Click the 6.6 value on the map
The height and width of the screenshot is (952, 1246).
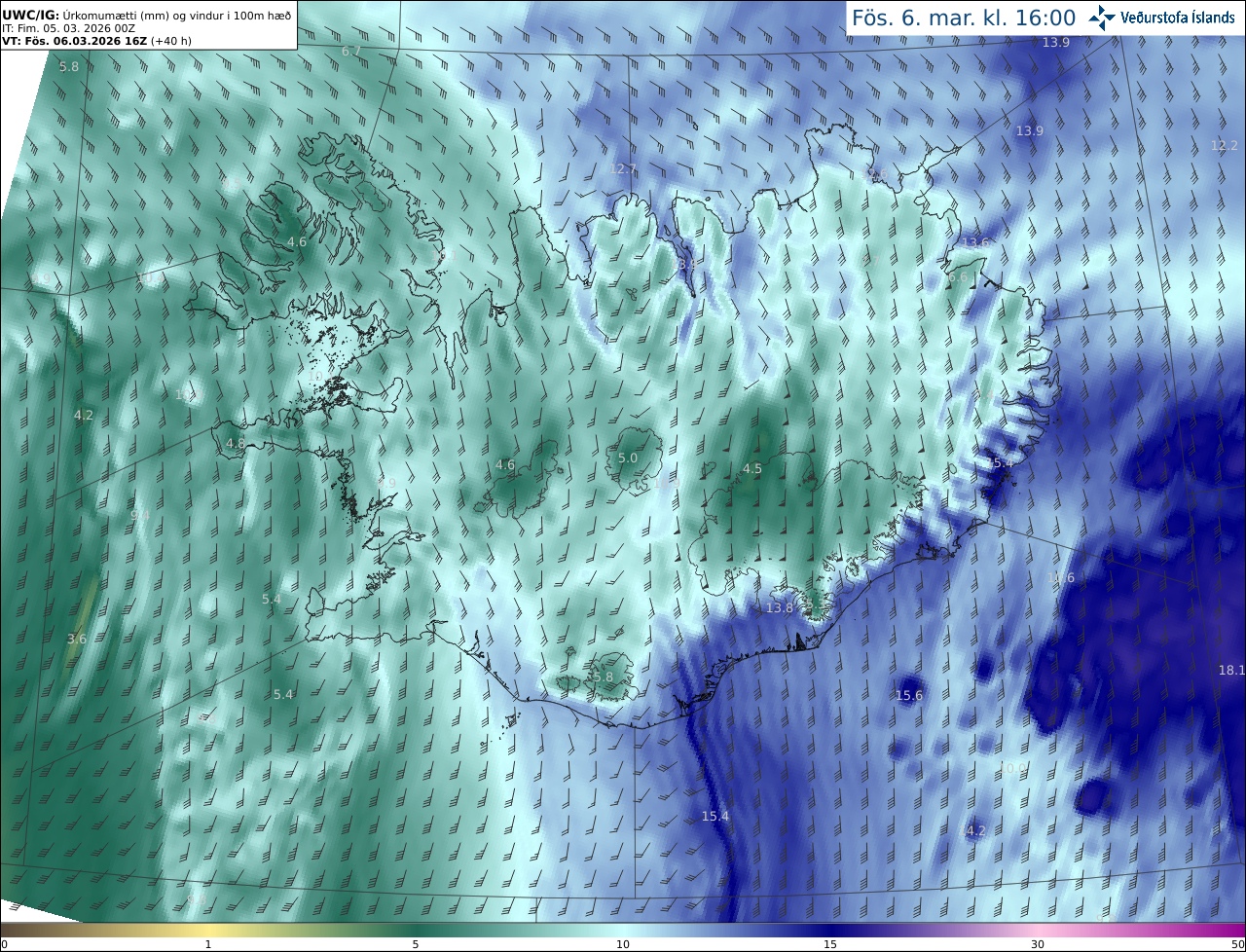pos(958,276)
